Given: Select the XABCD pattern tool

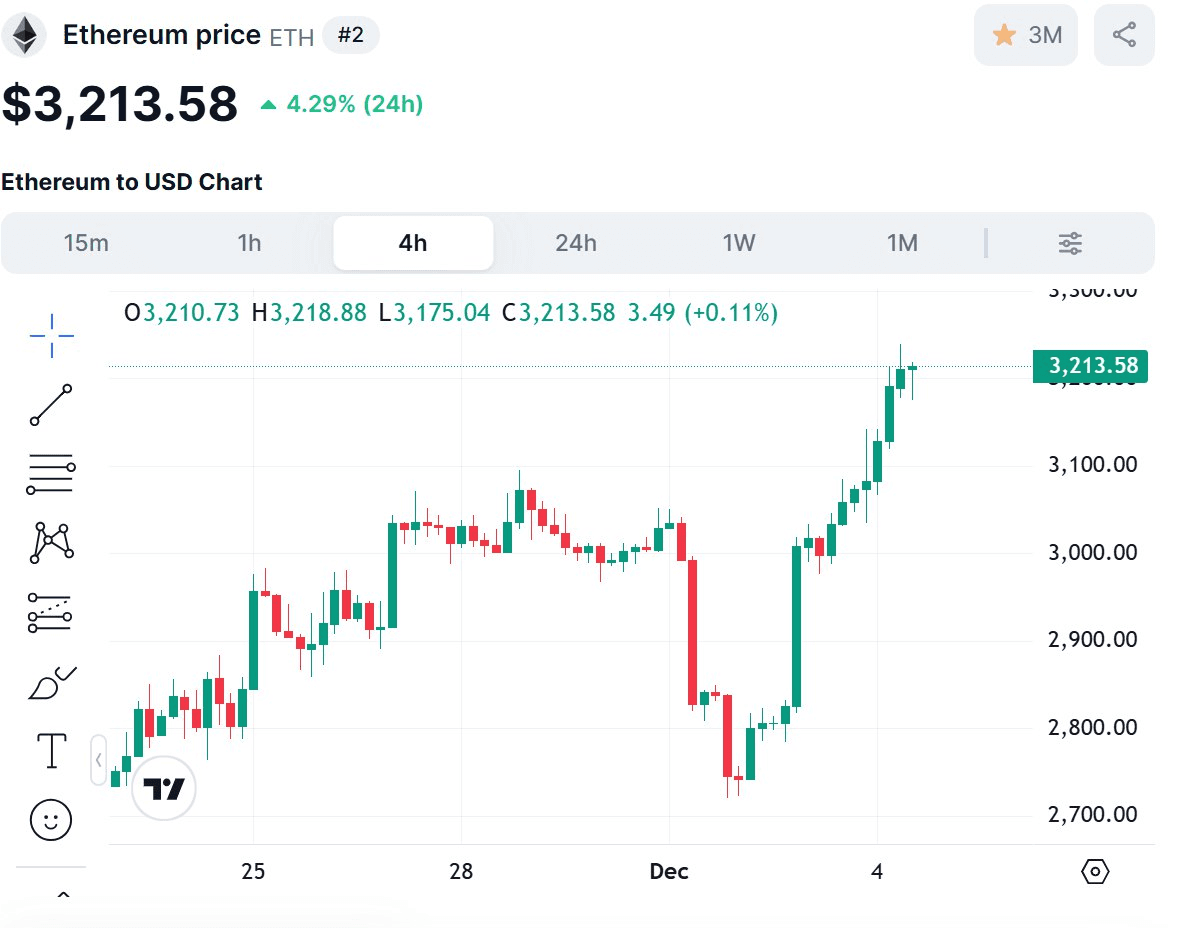Looking at the screenshot, I should pyautogui.click(x=51, y=542).
